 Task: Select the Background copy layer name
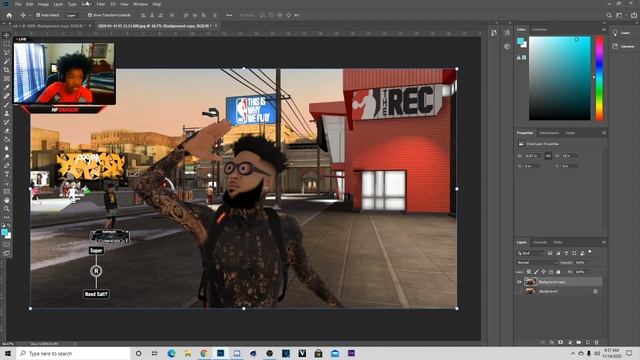point(551,282)
